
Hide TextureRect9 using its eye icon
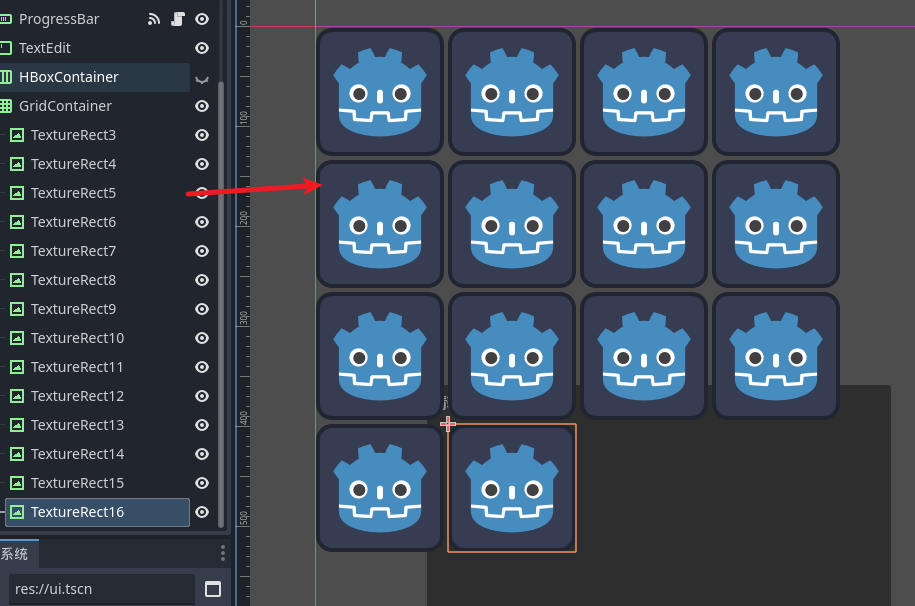tap(202, 309)
